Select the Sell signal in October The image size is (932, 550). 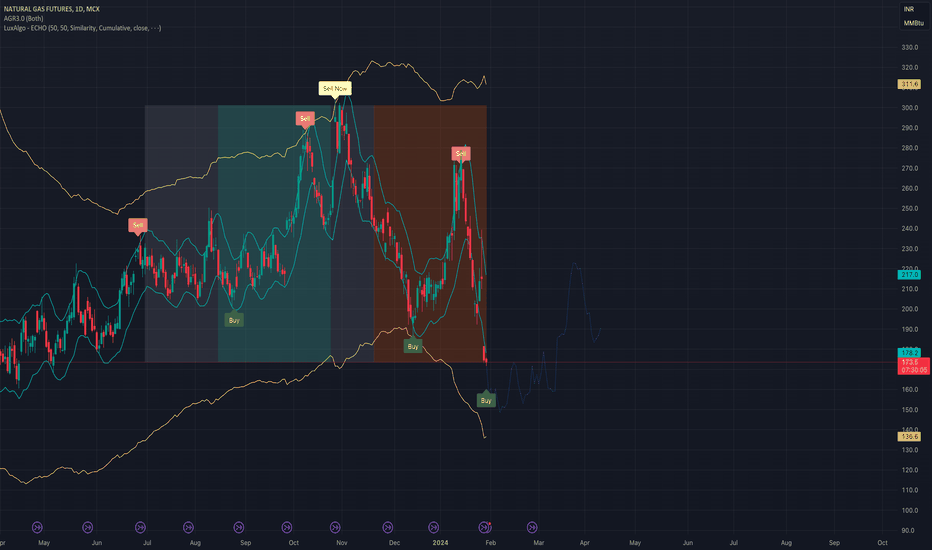click(305, 119)
